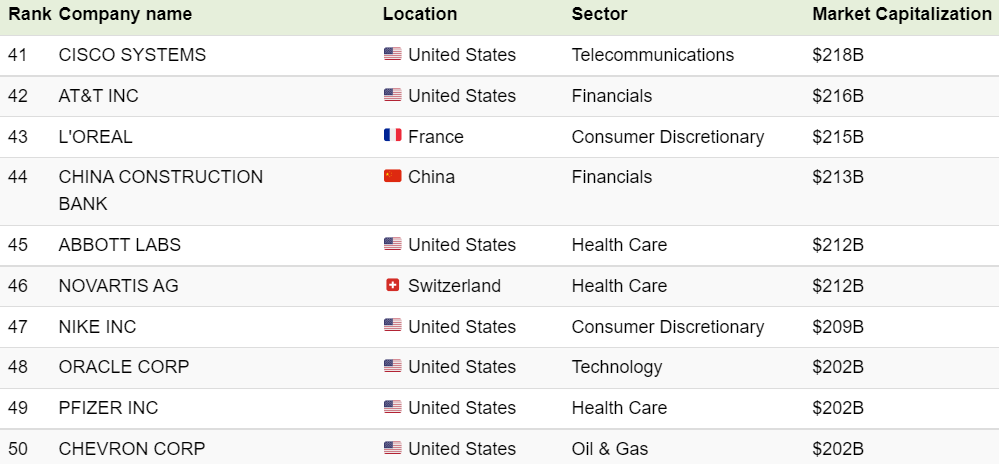Screen dimensions: 999x464
Task: Click the PFIZER INC company name
Action: point(108,408)
